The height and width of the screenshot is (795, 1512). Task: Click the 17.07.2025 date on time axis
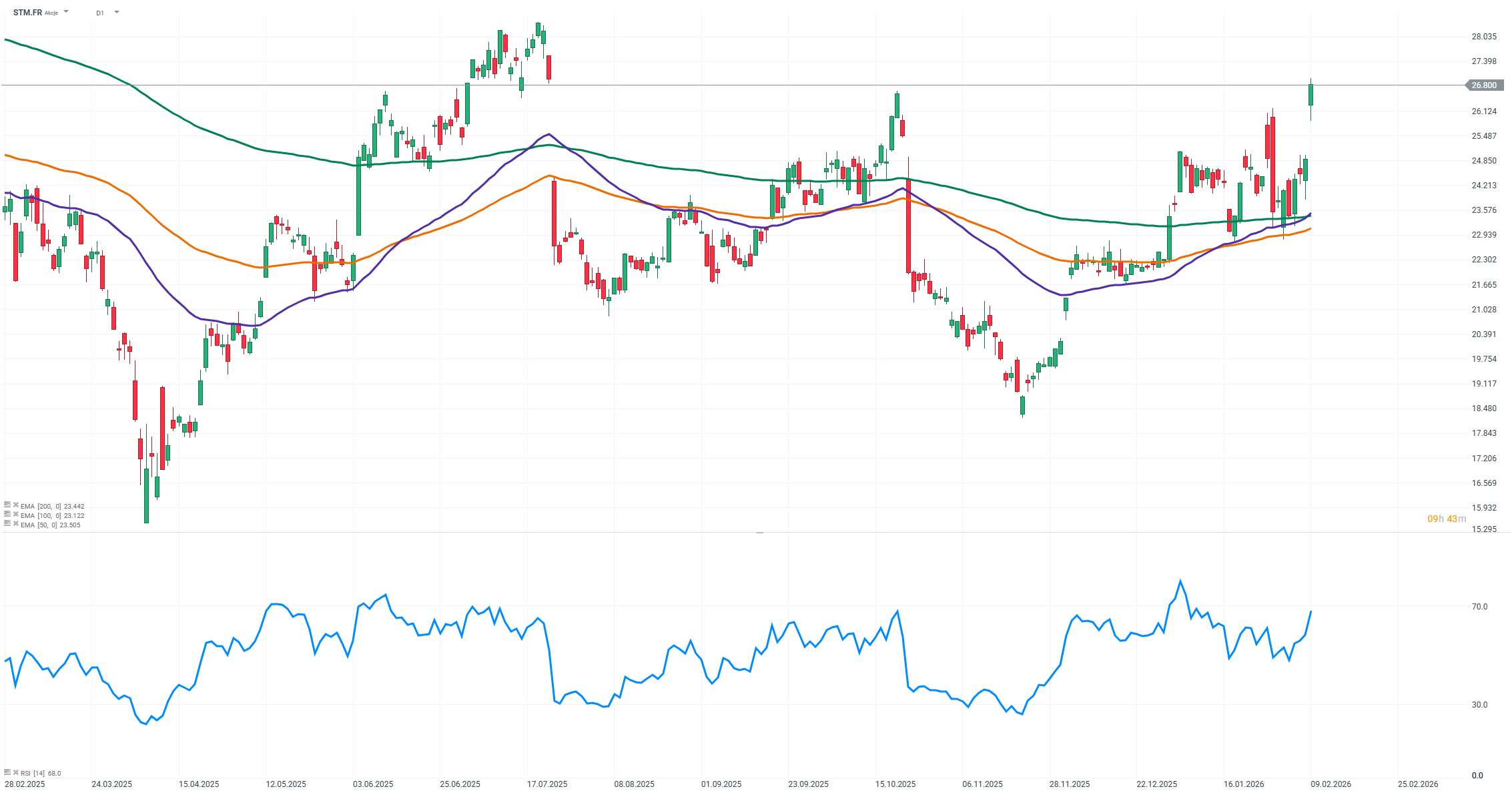point(547,784)
